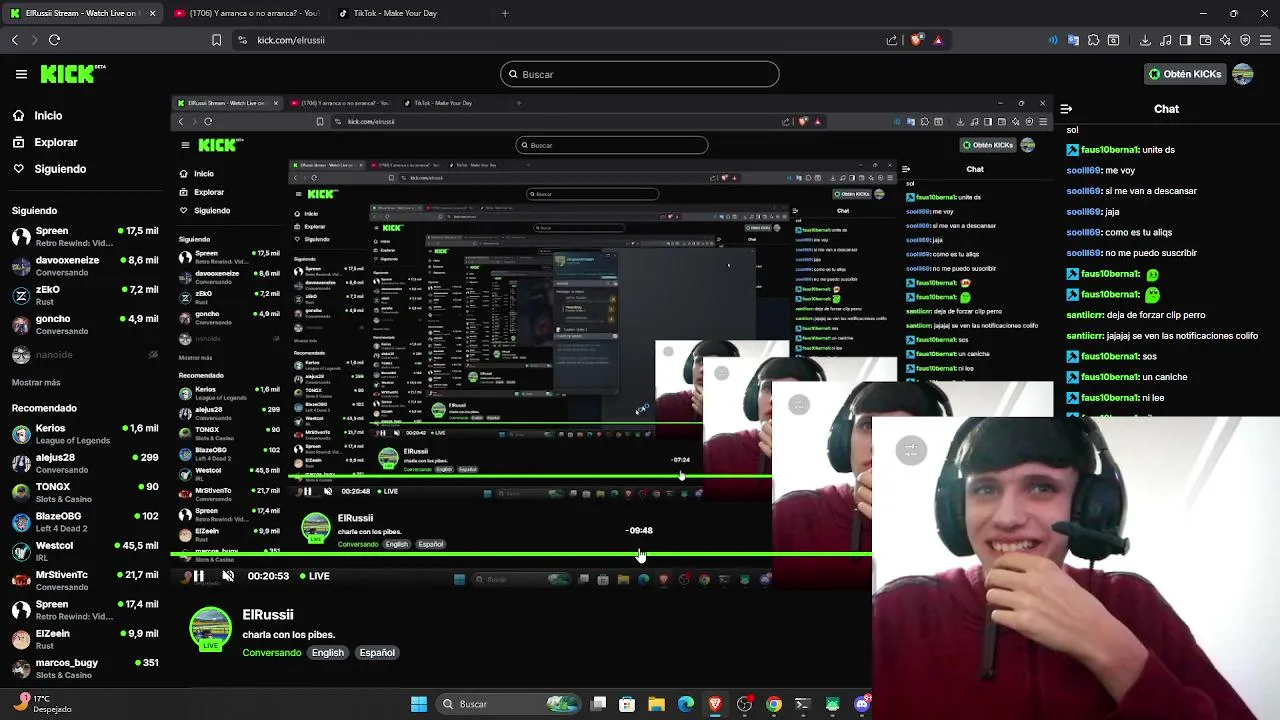1280x720 pixels.
Task: Open Discord from the taskbar
Action: [x=862, y=704]
